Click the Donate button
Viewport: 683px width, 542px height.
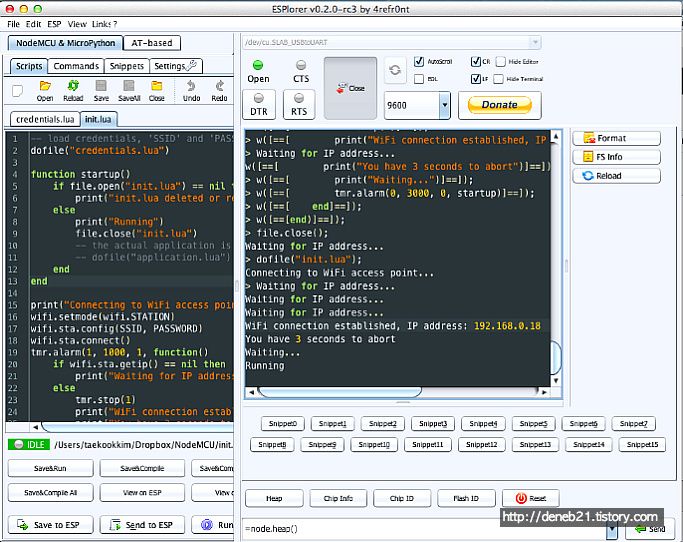tap(500, 105)
